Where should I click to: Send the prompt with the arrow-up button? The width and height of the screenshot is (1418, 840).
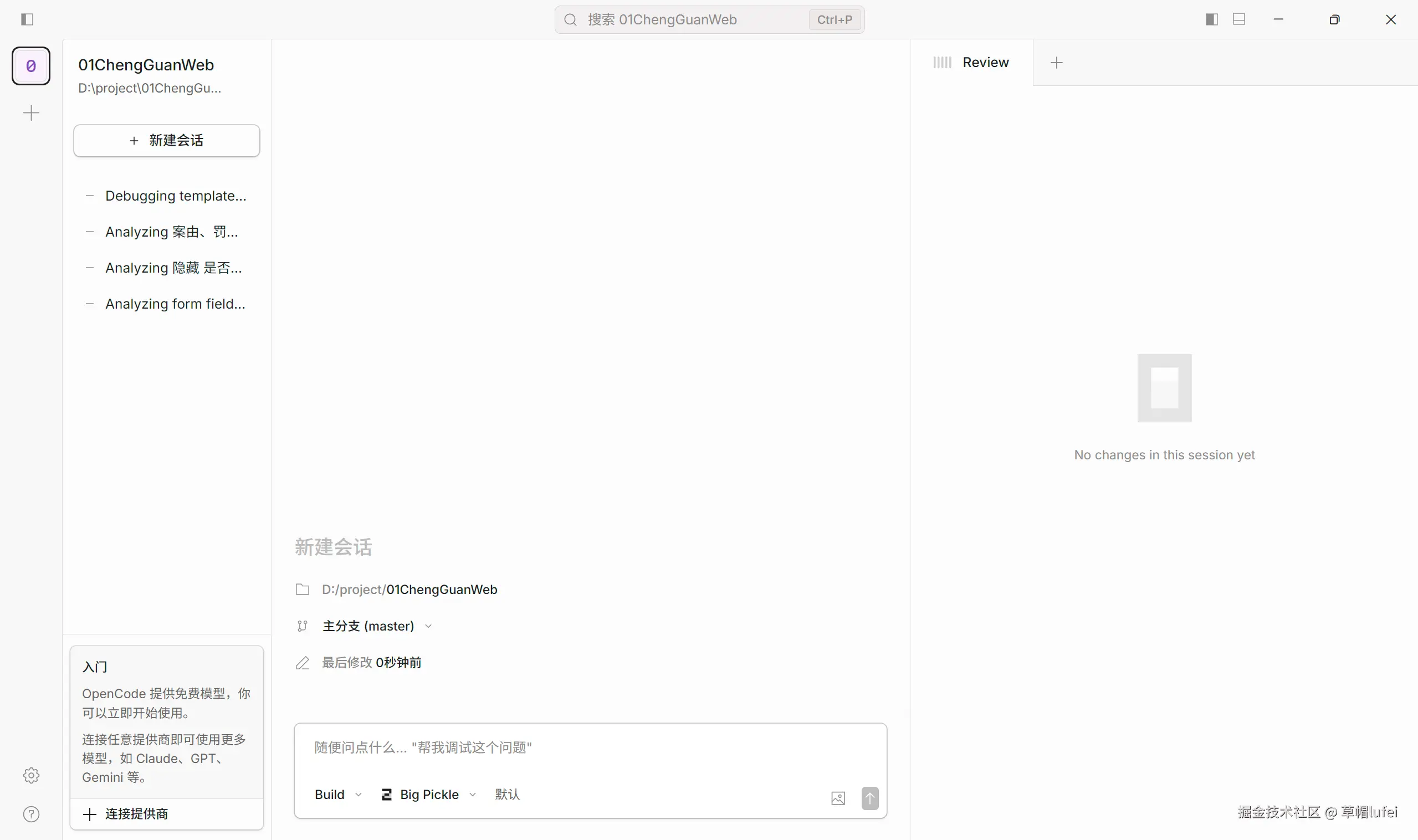pos(870,798)
